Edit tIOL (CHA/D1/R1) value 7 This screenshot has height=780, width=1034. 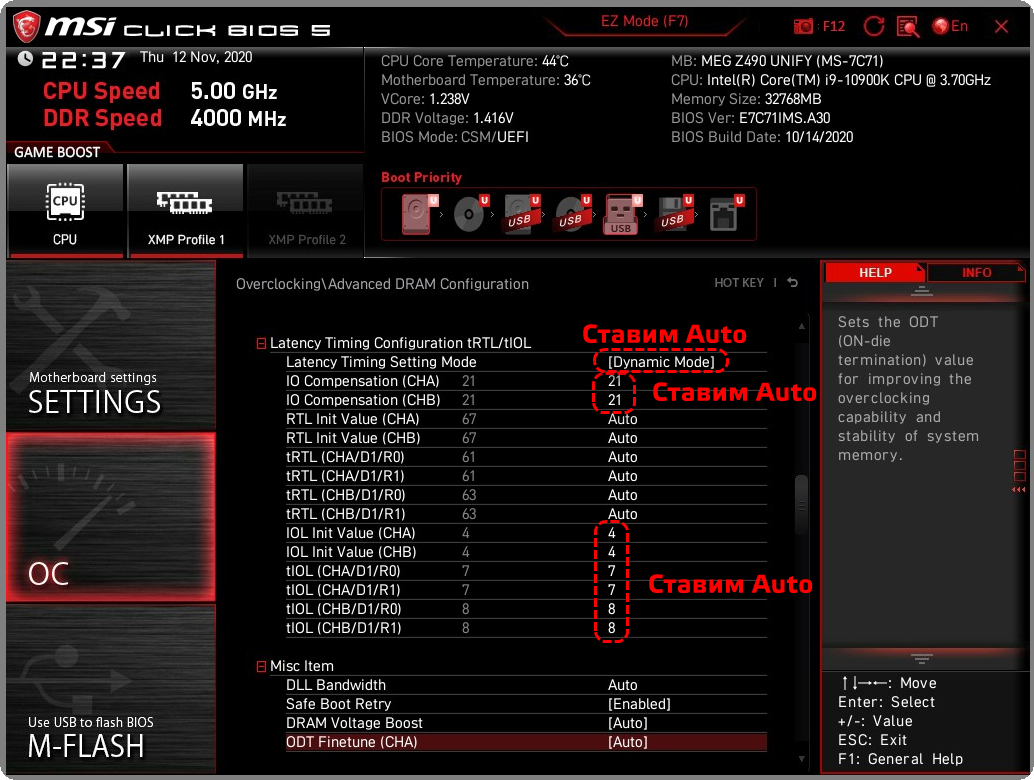612,590
